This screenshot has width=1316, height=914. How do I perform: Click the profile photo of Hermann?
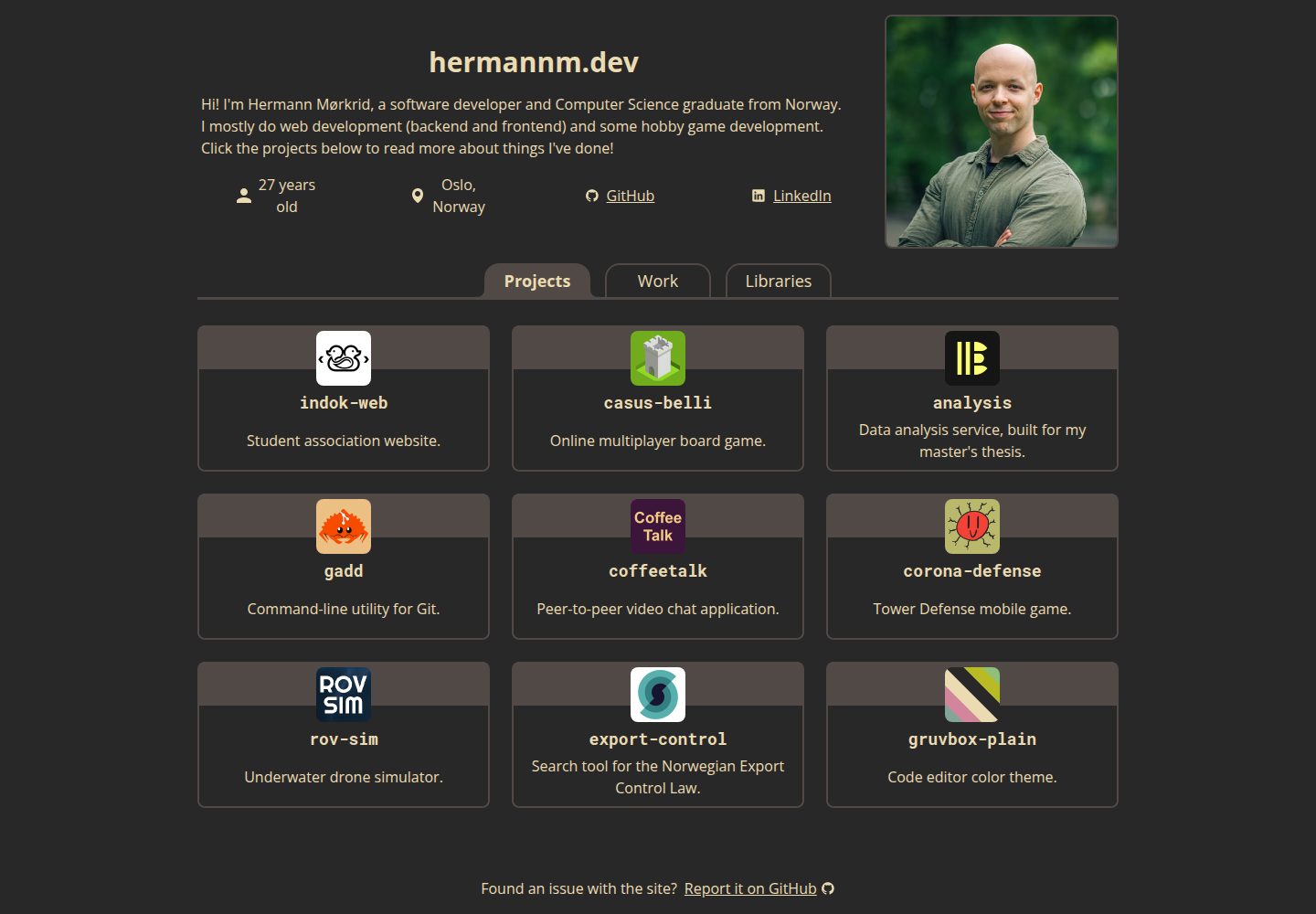point(1002,132)
